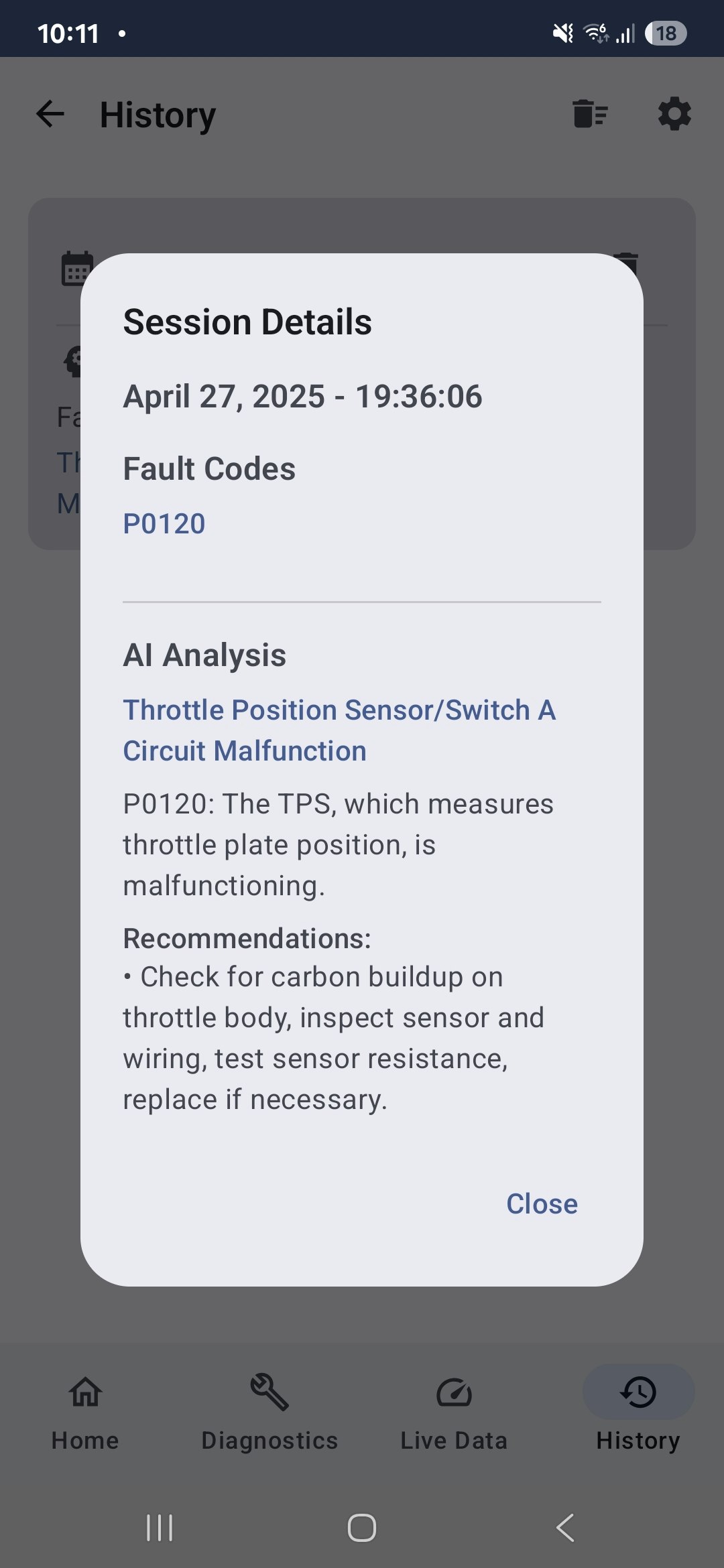Tap the Home house icon
The width and height of the screenshot is (724, 1568).
click(x=86, y=1392)
